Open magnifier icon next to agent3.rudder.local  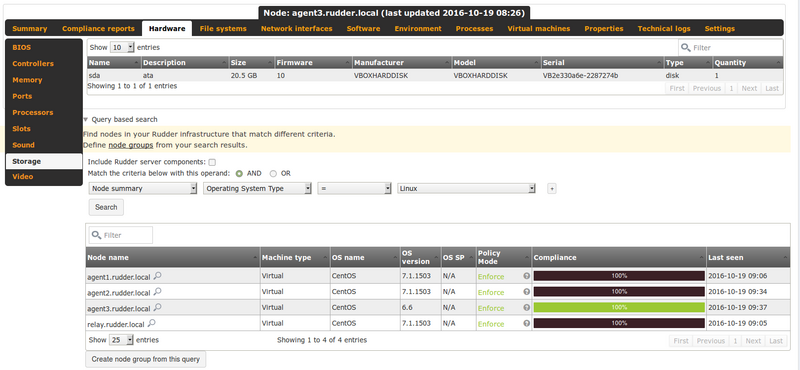pos(158,308)
